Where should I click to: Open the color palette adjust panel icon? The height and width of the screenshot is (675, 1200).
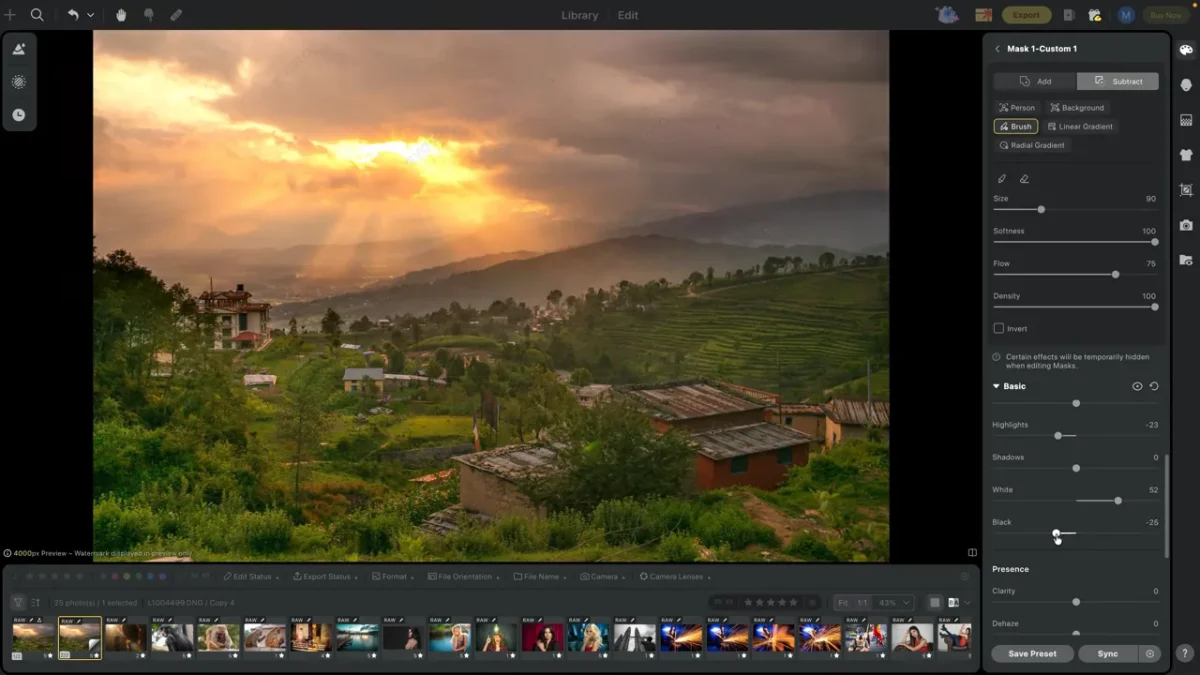point(1186,50)
